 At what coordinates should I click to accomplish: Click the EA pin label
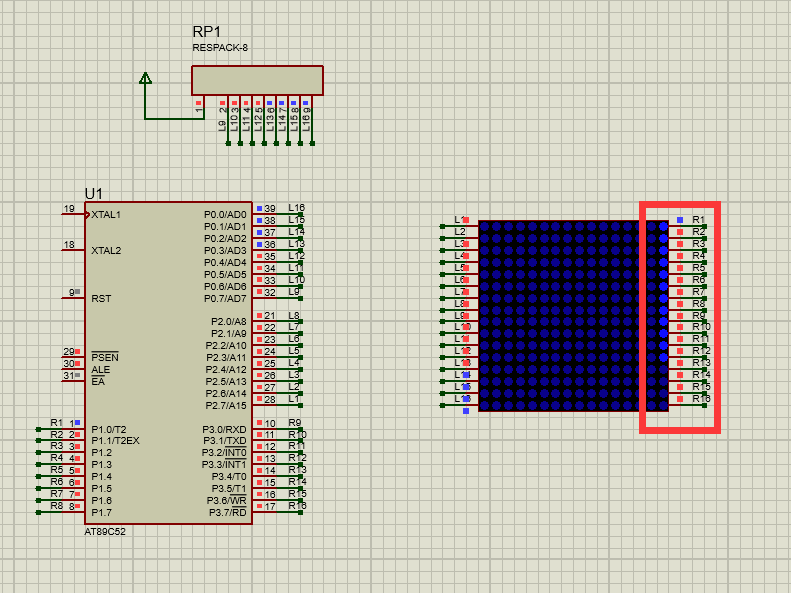pyautogui.click(x=98, y=382)
